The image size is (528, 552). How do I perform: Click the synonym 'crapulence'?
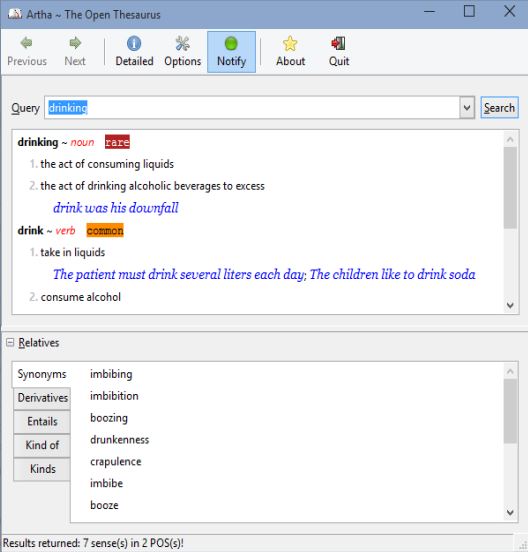tap(115, 462)
